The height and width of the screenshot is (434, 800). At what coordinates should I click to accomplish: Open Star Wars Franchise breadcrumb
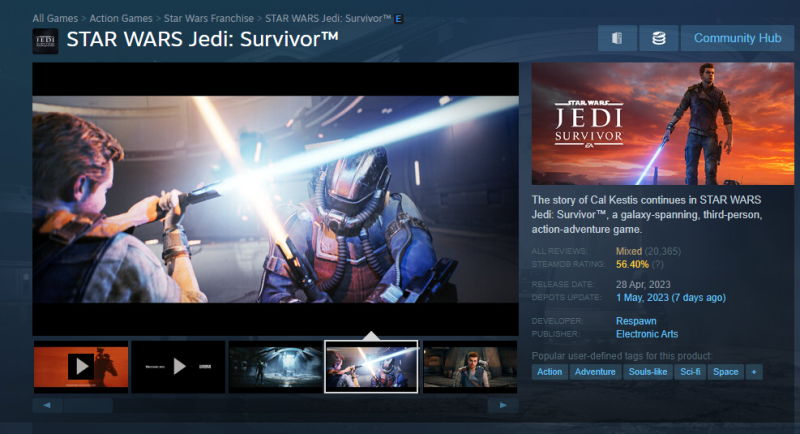click(209, 18)
